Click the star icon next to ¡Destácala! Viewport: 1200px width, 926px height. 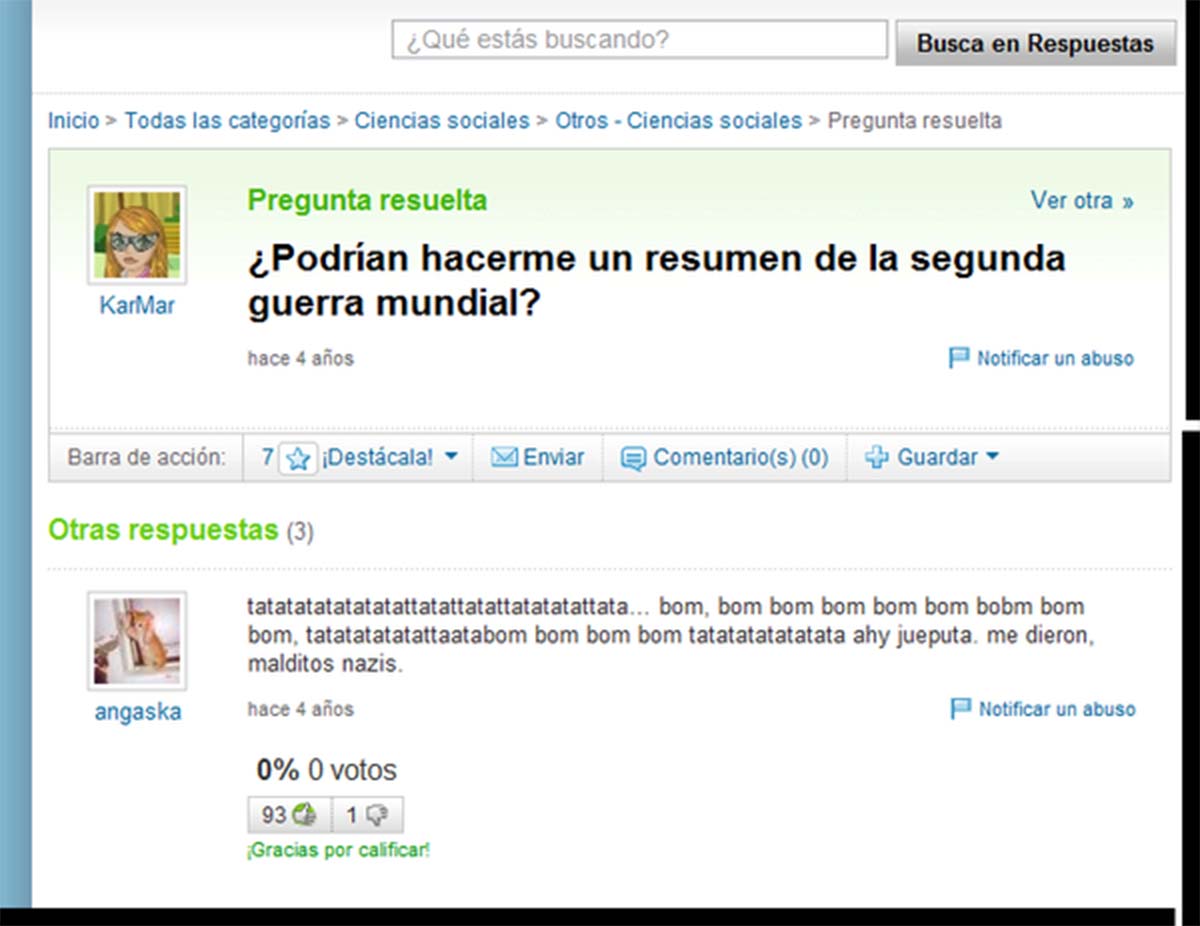[297, 458]
